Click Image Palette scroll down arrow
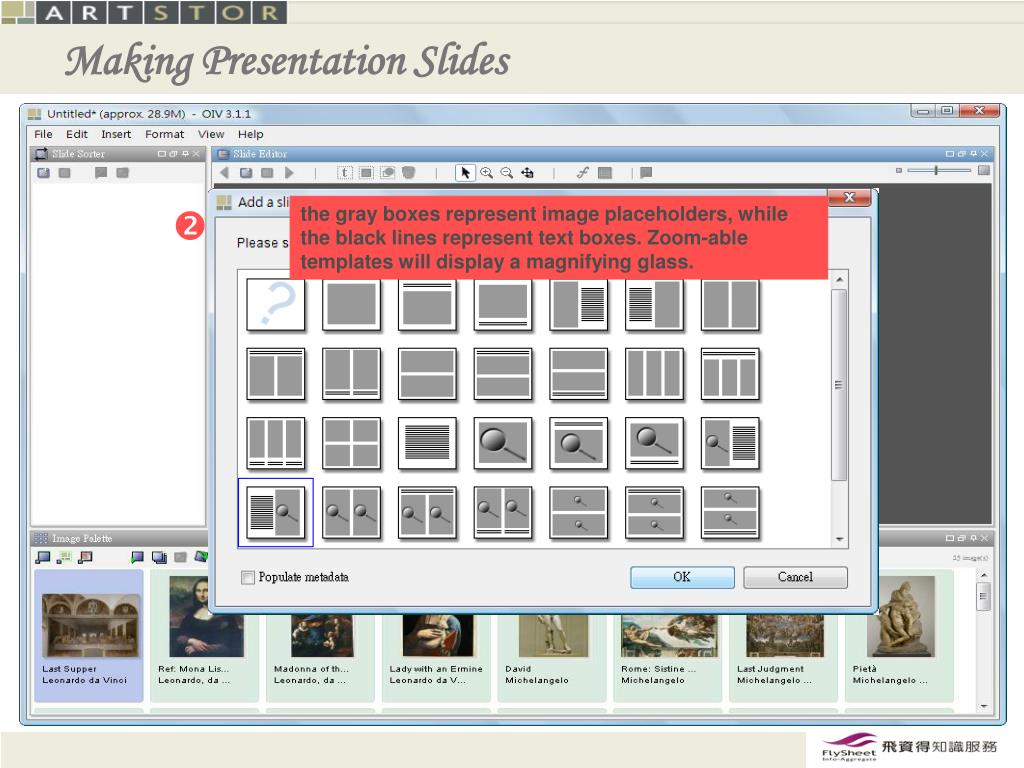 [984, 706]
